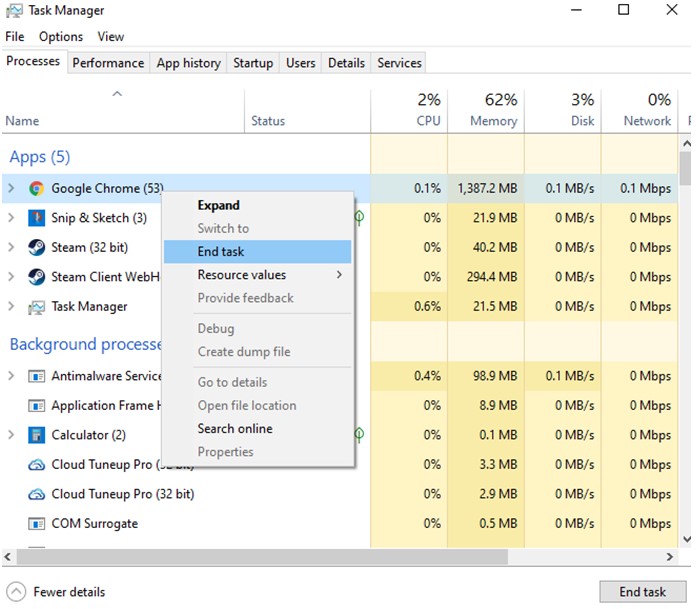Sort by the Network column header
The image size is (696, 609).
coord(639,111)
